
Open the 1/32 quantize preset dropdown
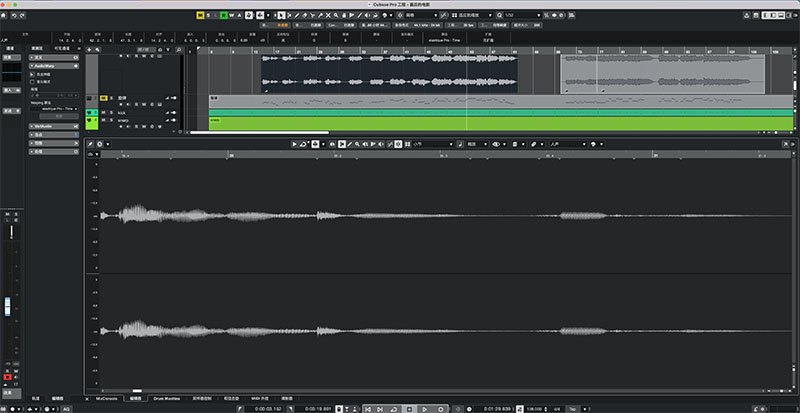pos(522,15)
